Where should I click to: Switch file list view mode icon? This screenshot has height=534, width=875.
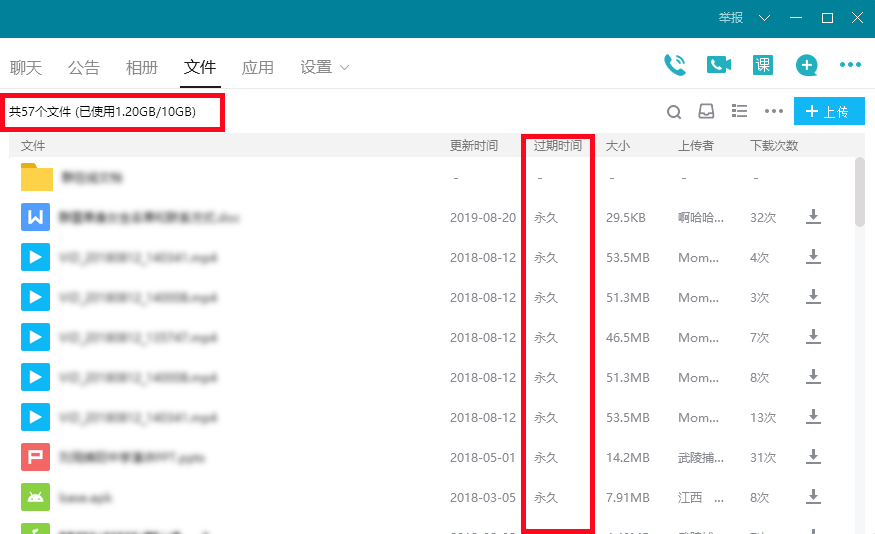(739, 111)
